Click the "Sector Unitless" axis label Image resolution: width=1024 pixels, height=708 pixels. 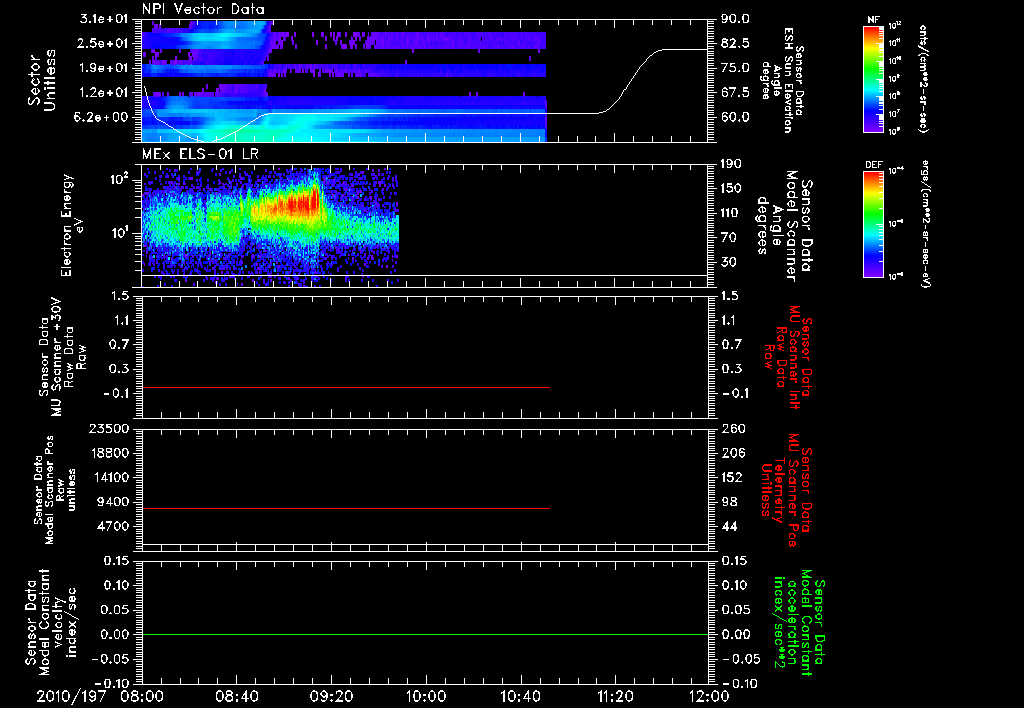coord(41,80)
